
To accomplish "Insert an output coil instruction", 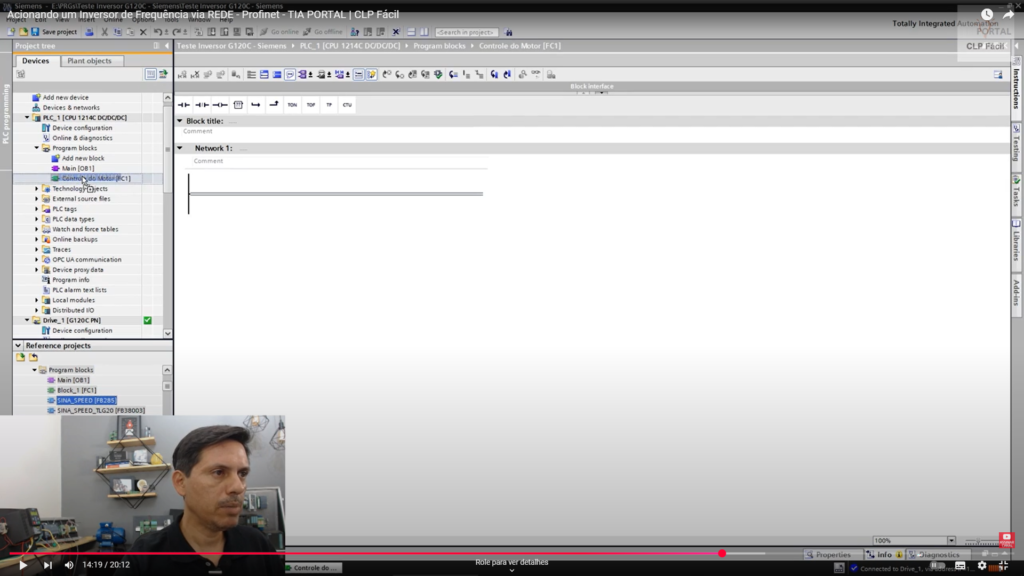I will click(220, 104).
